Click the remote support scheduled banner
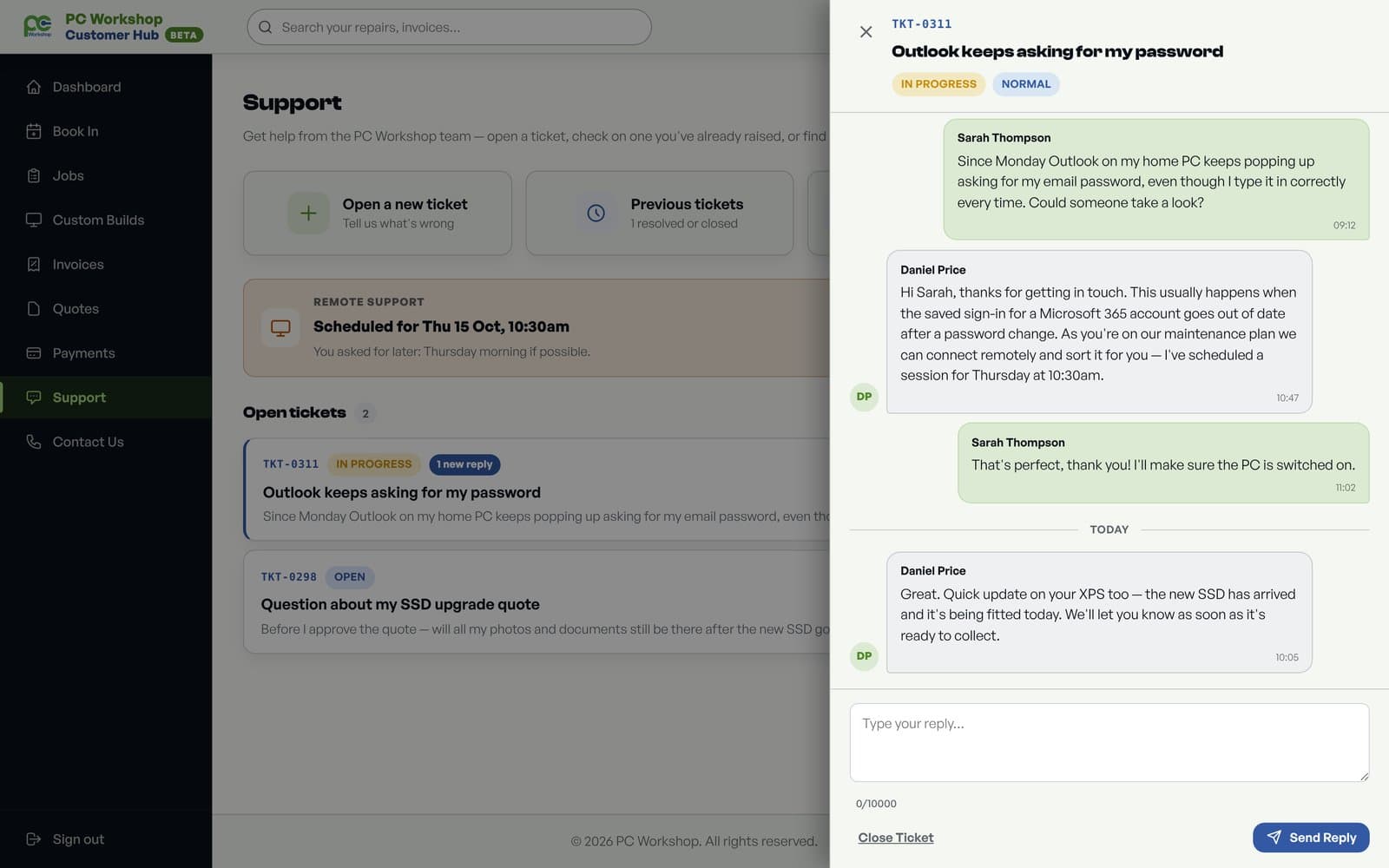The width and height of the screenshot is (1389, 868). click(x=537, y=327)
